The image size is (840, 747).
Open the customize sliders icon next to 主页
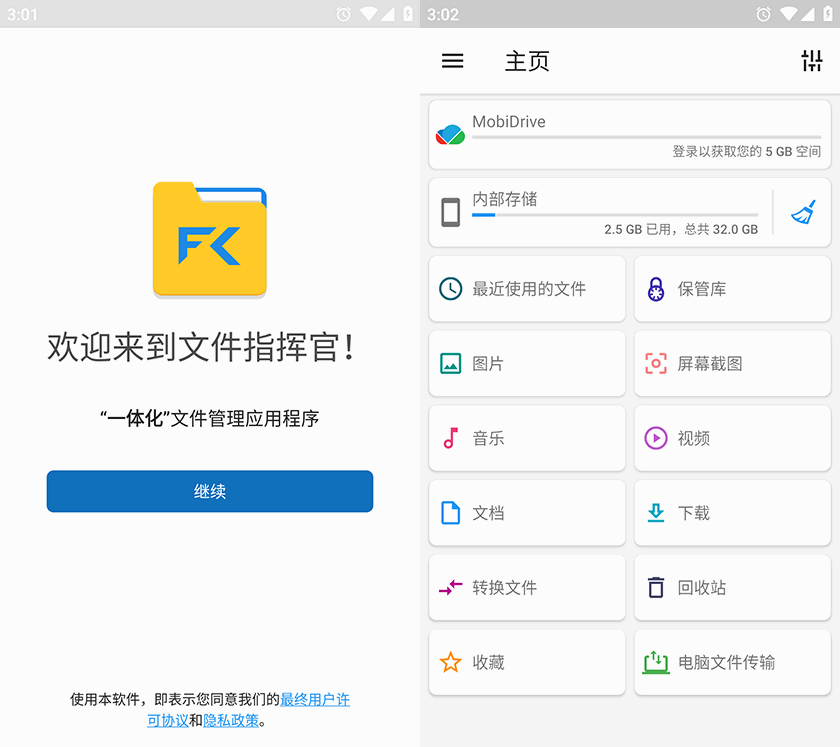pos(812,61)
